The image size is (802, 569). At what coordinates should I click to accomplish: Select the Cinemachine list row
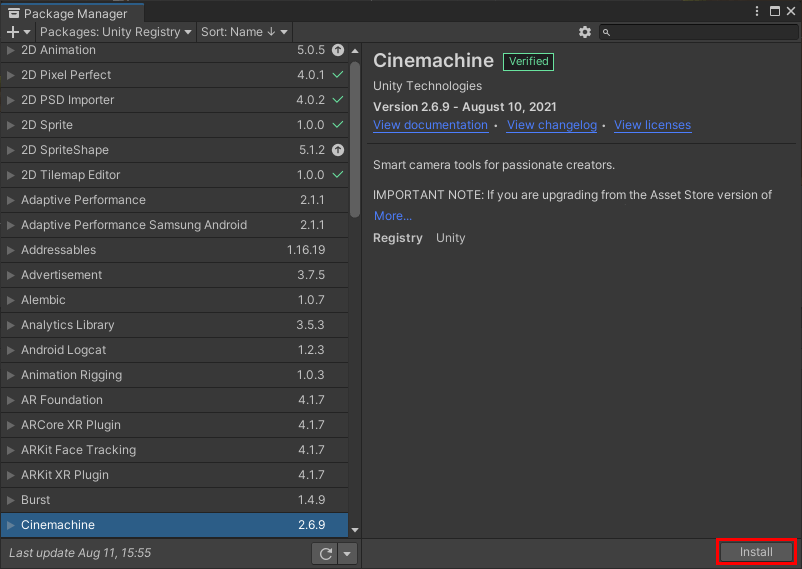pyautogui.click(x=174, y=525)
